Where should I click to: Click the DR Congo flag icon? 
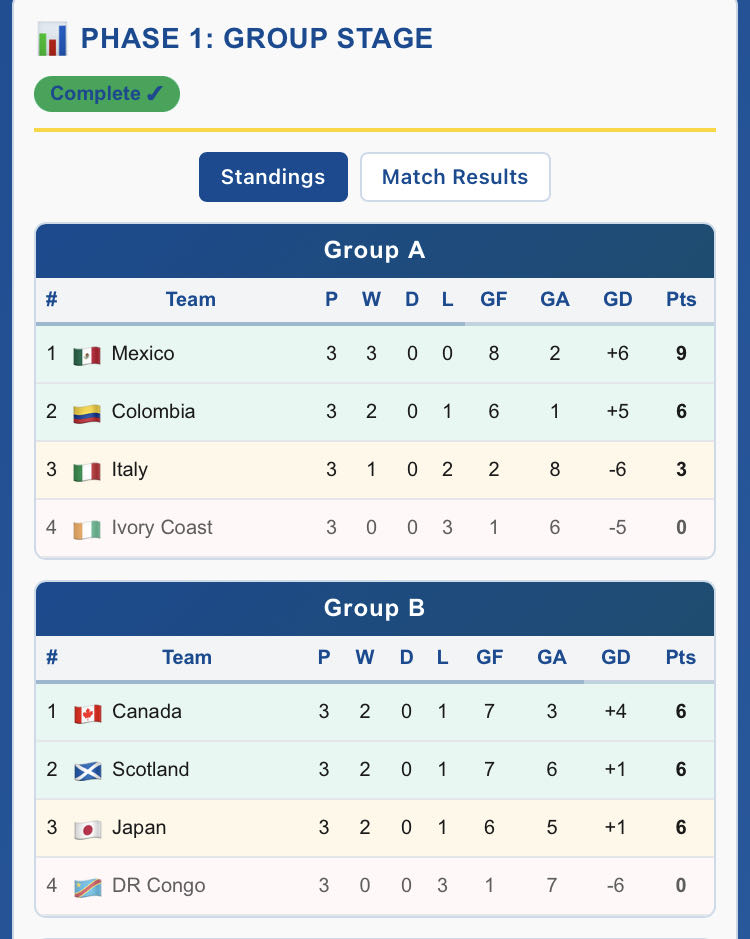[88, 887]
